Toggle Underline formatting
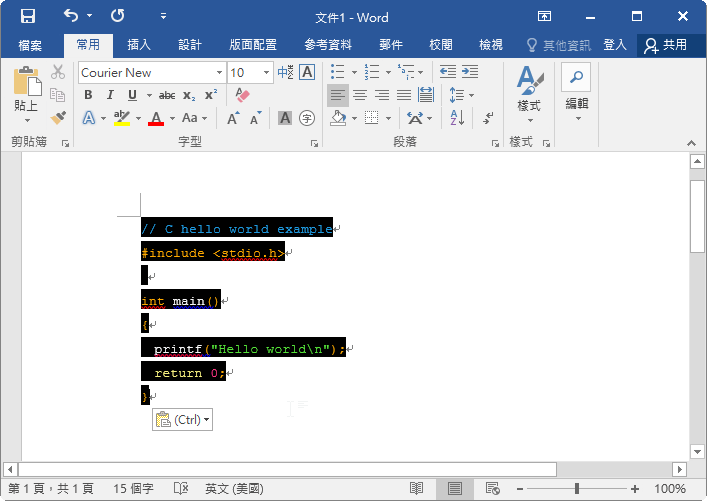Image resolution: width=707 pixels, height=501 pixels. pos(132,95)
